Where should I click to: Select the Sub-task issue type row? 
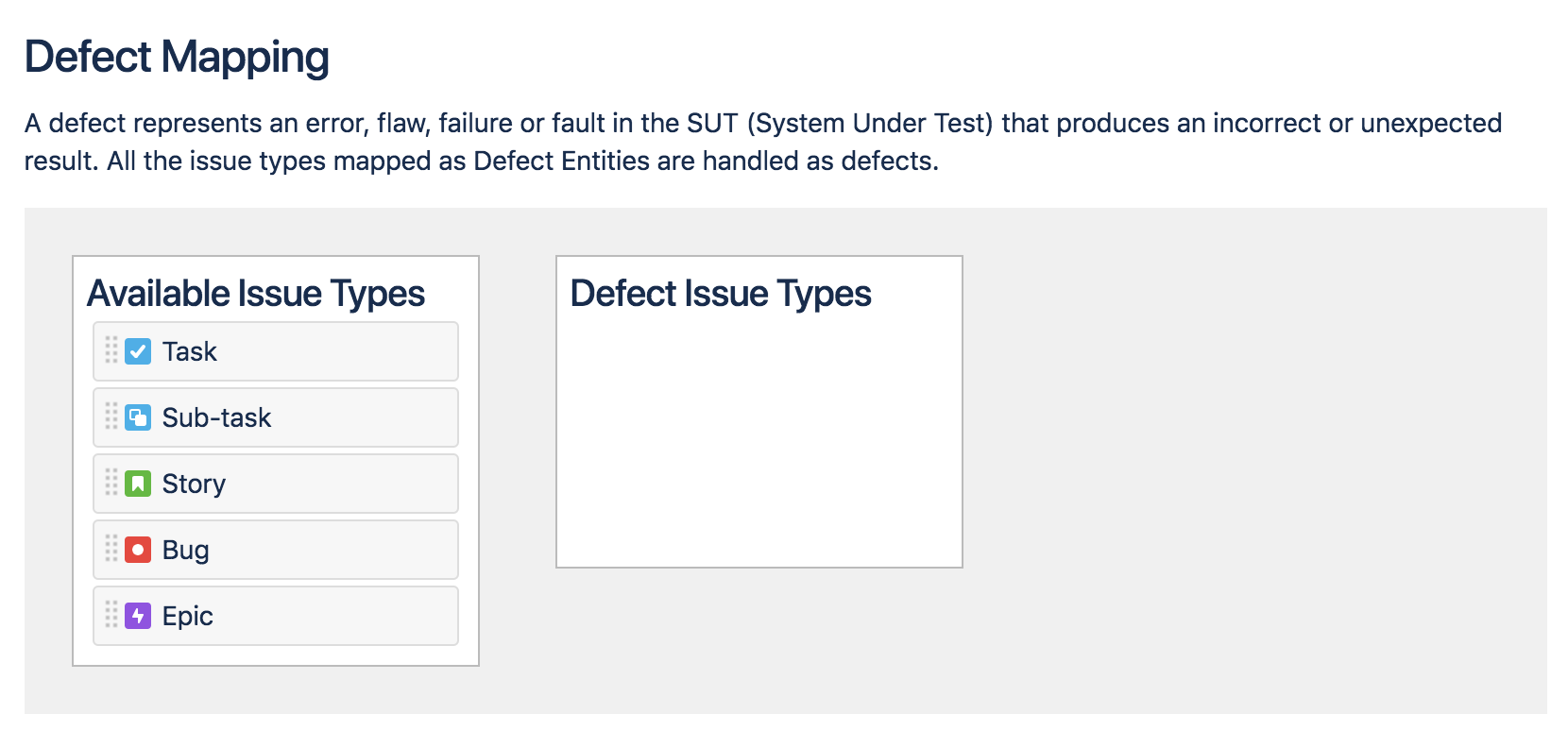click(x=276, y=417)
